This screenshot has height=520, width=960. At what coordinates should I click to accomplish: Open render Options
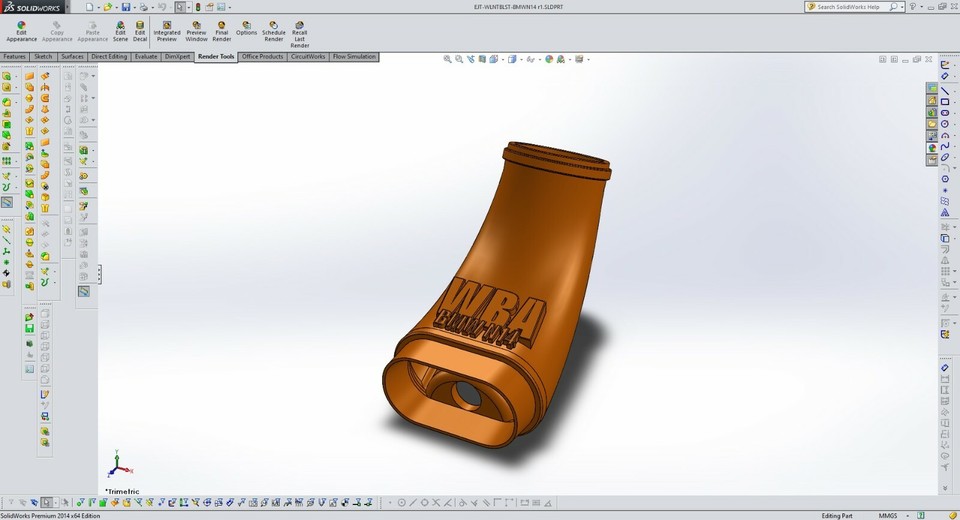coord(246,28)
